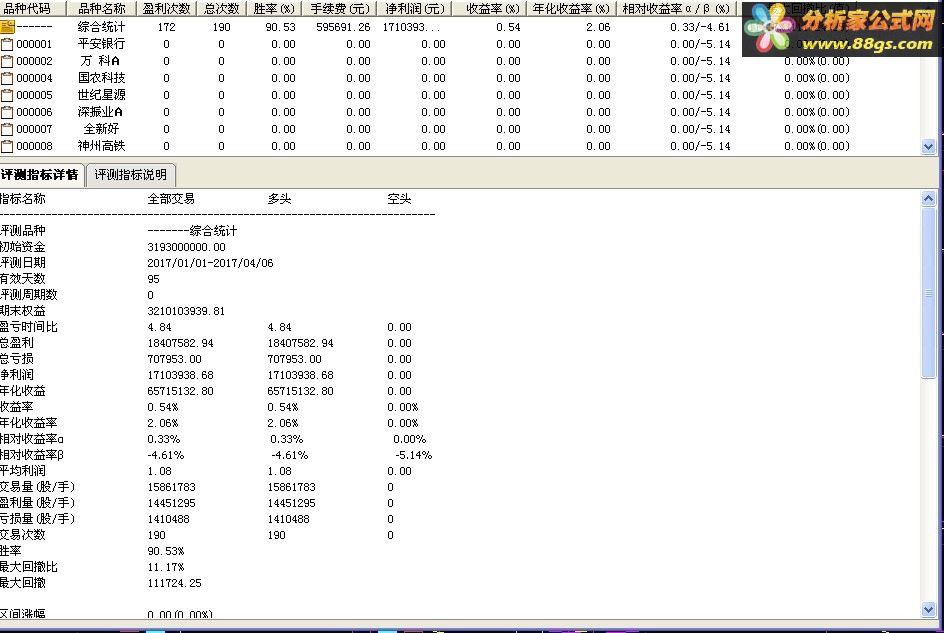The image size is (944, 633).
Task: Click the win rate cell 90.53 in summary row
Action: pyautogui.click(x=281, y=28)
